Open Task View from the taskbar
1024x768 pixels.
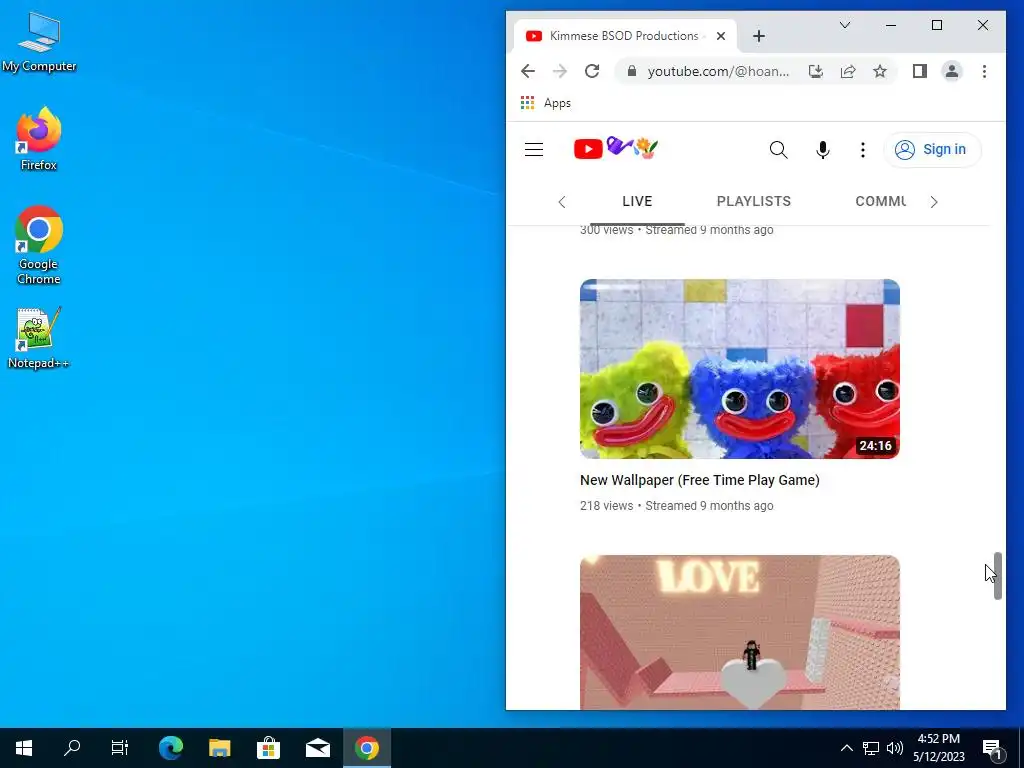(120, 748)
